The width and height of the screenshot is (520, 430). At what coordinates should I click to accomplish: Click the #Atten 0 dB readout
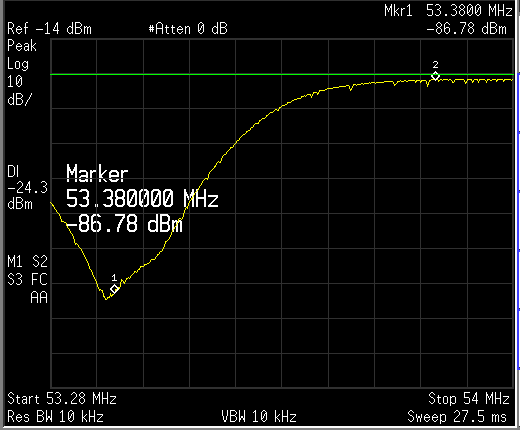188,29
